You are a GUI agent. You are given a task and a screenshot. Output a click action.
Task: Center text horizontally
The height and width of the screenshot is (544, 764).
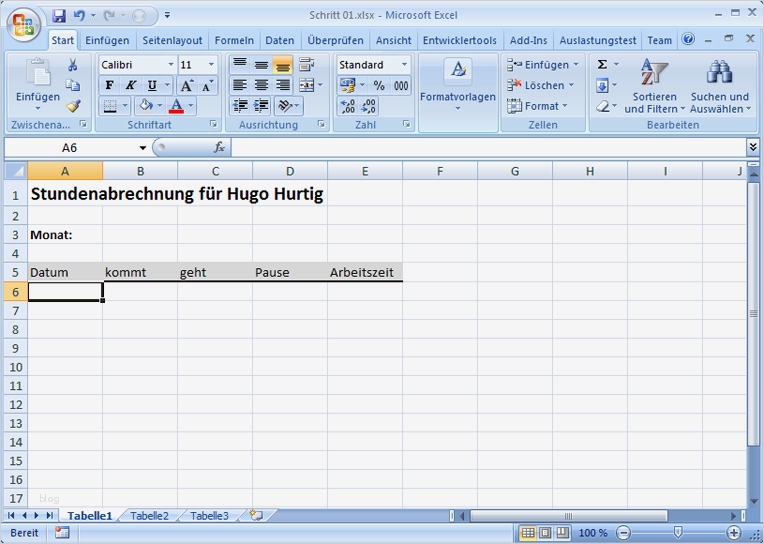(261, 85)
